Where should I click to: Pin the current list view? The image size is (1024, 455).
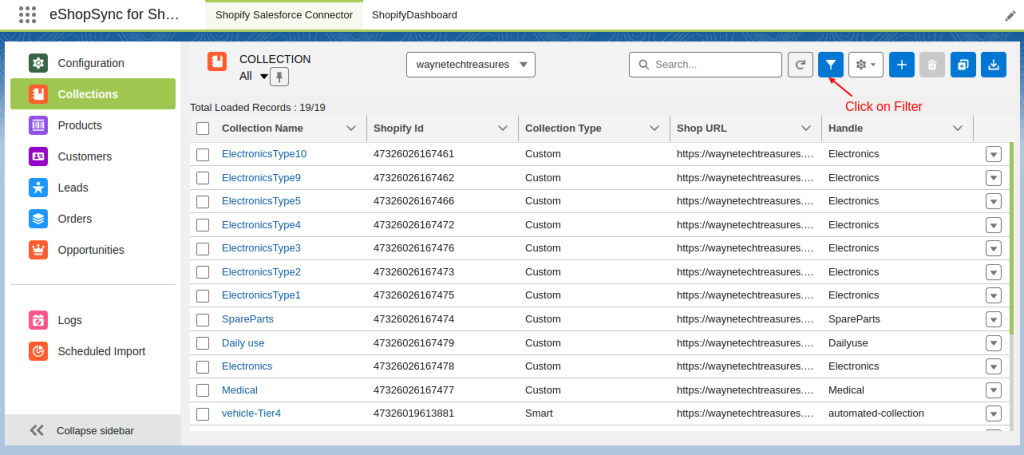[x=280, y=77]
